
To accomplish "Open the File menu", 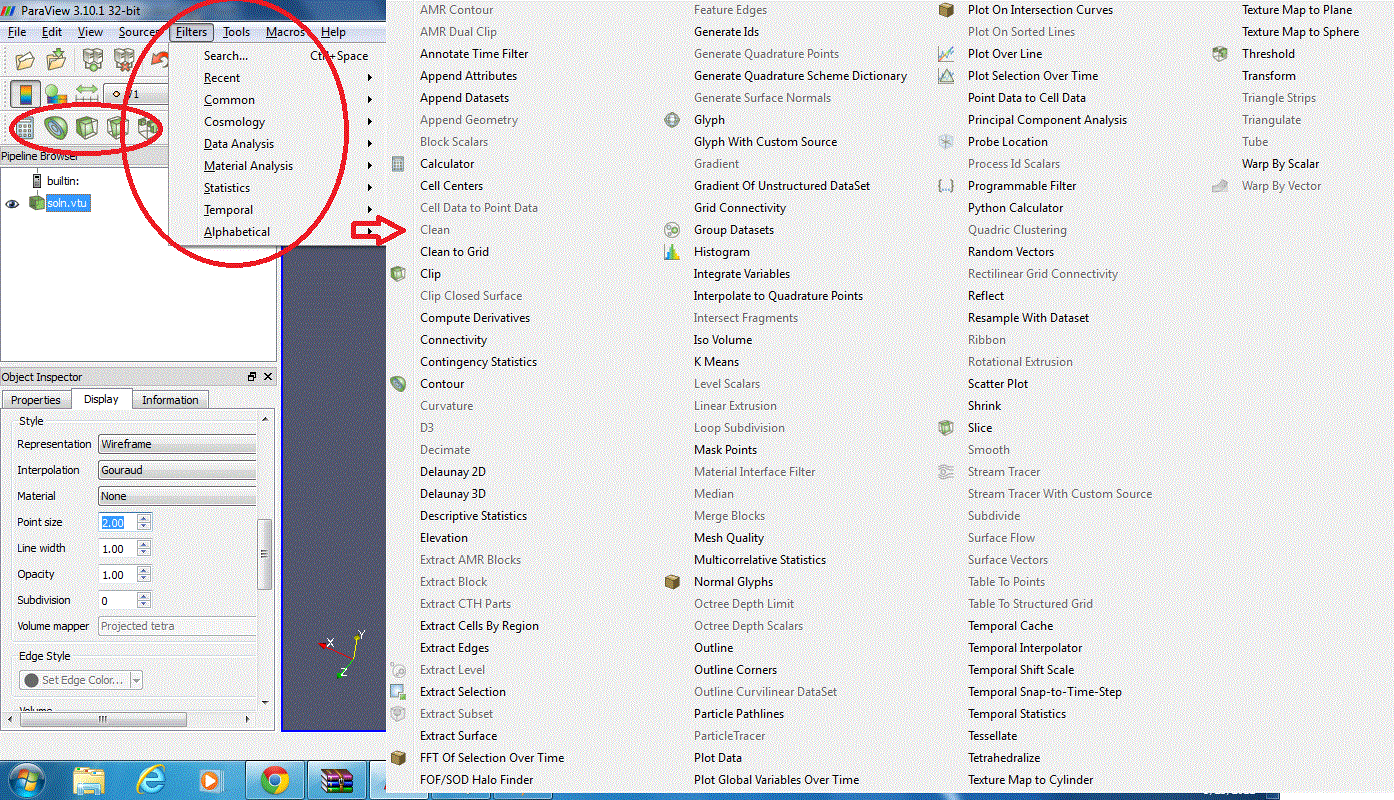I will click(17, 32).
